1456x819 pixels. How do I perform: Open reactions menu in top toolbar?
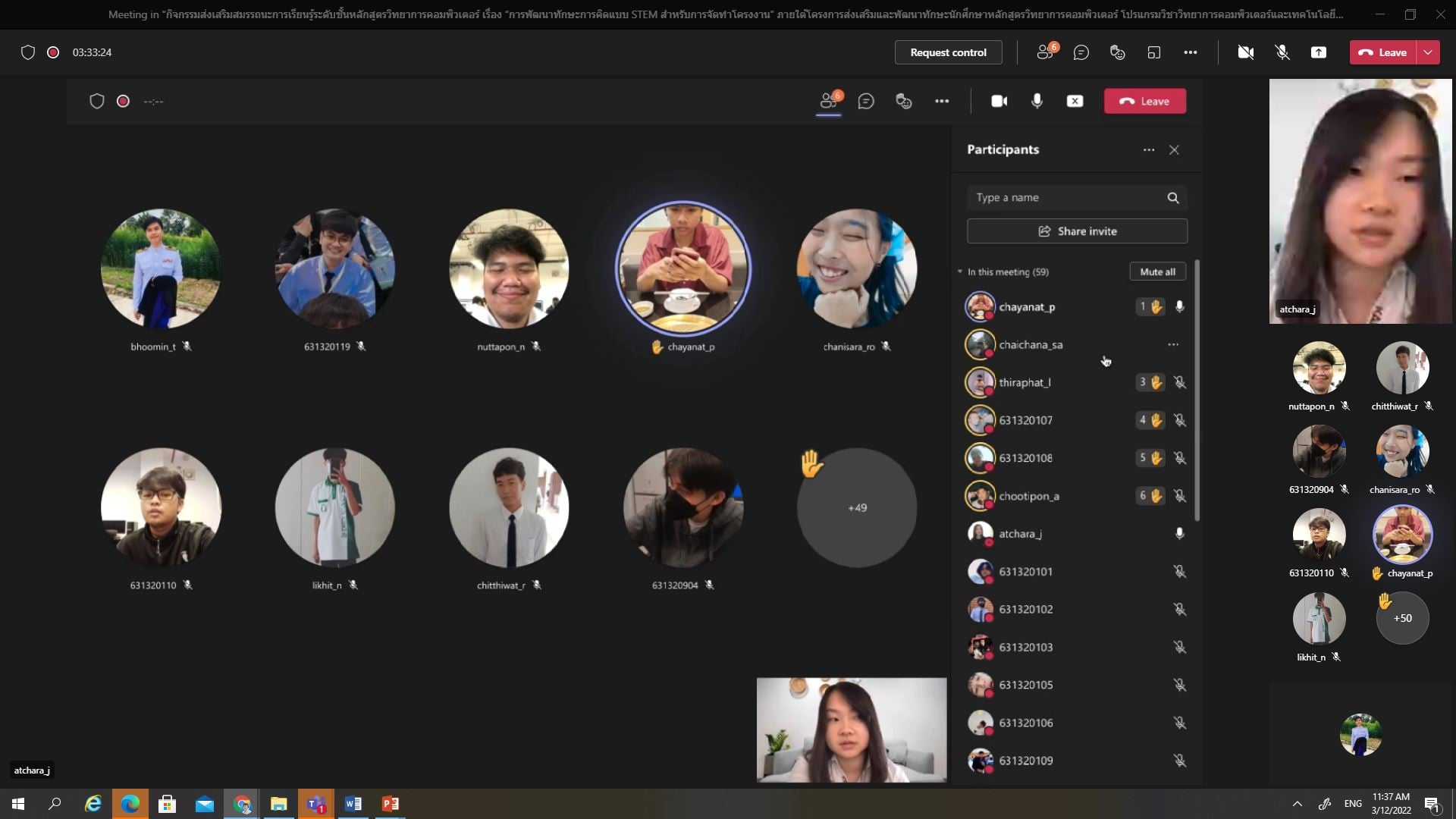pyautogui.click(x=1117, y=52)
